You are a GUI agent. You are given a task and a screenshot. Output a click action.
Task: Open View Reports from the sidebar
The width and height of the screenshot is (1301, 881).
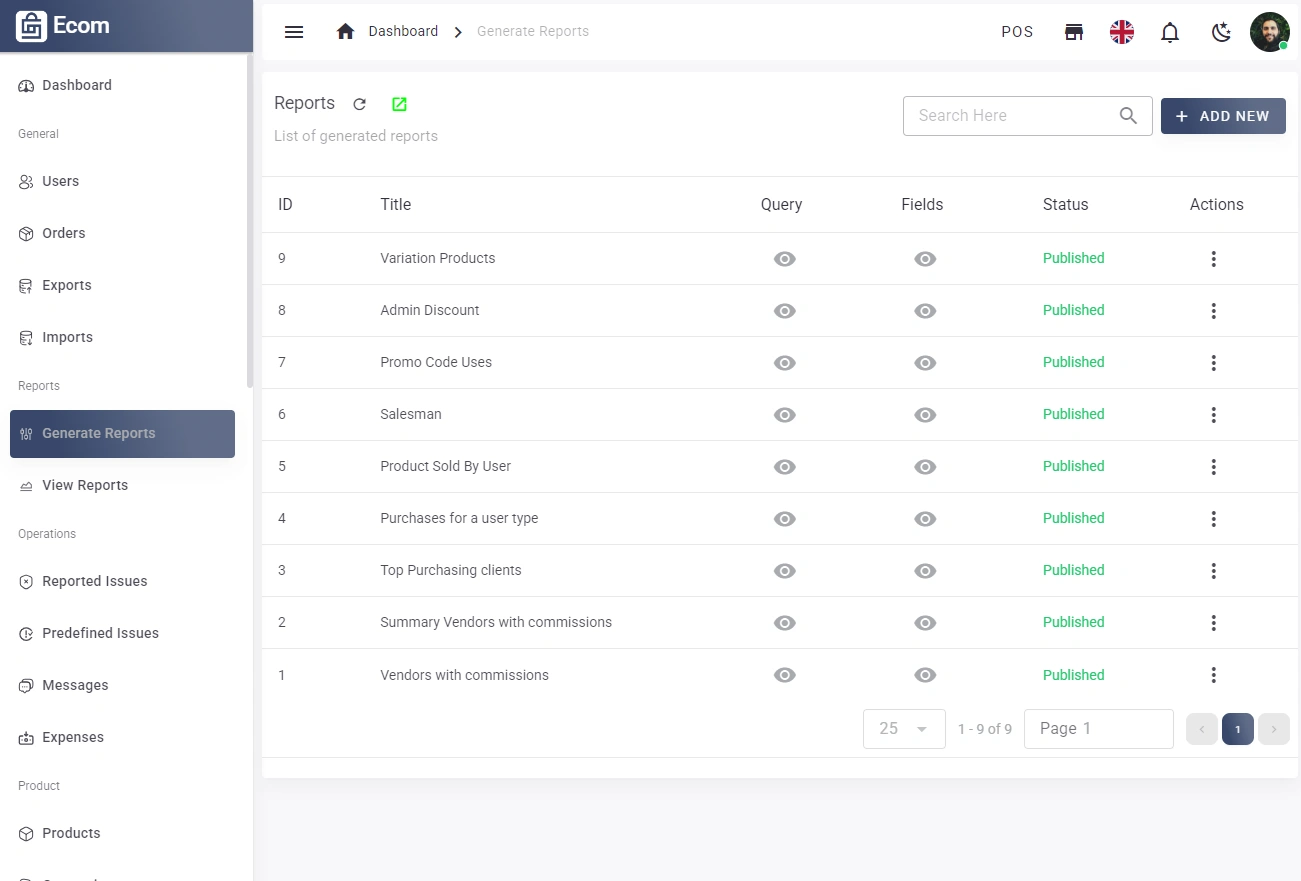(x=85, y=485)
